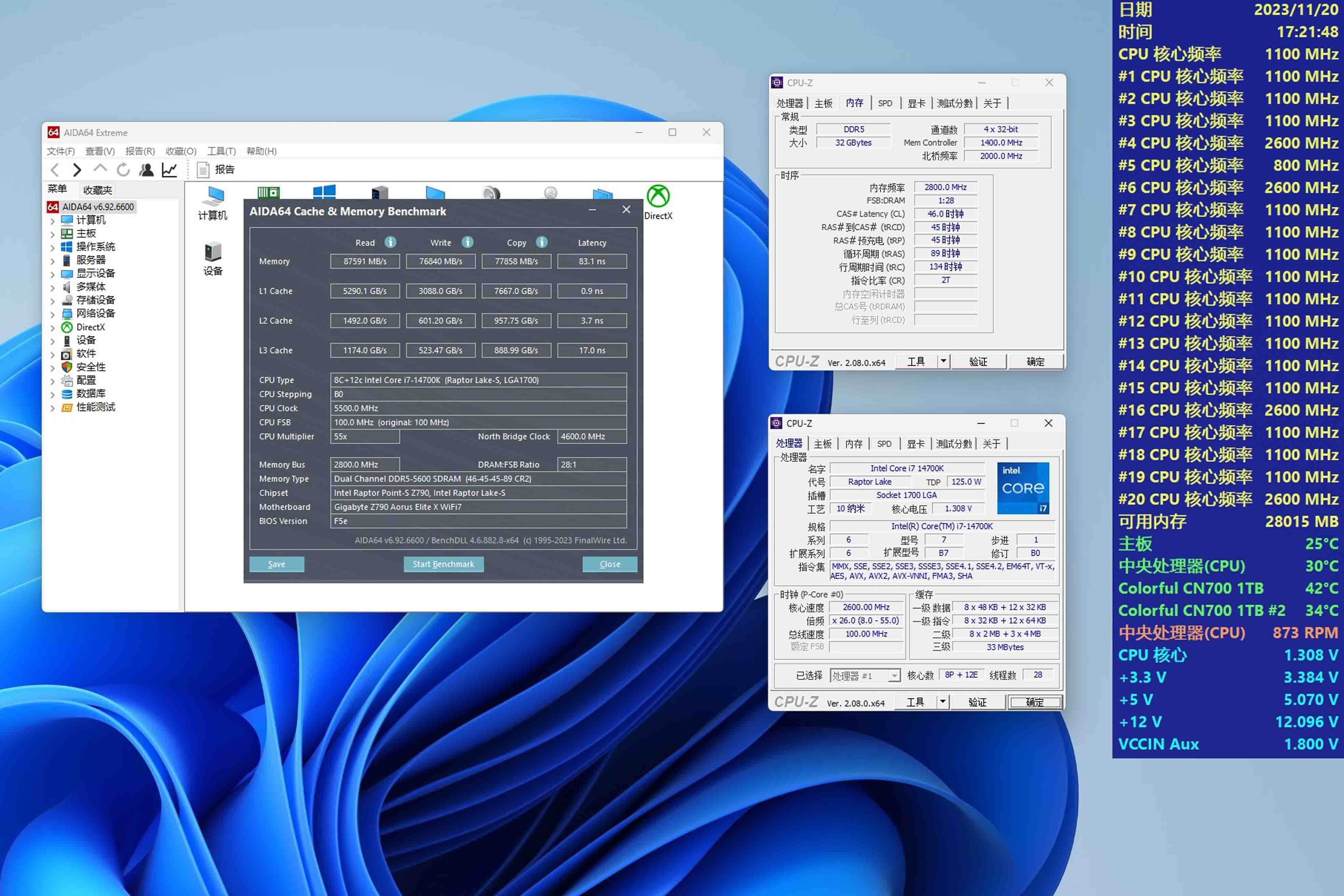This screenshot has width=1344, height=896.
Task: Expand the 计算机 tree node
Action: tap(52, 221)
